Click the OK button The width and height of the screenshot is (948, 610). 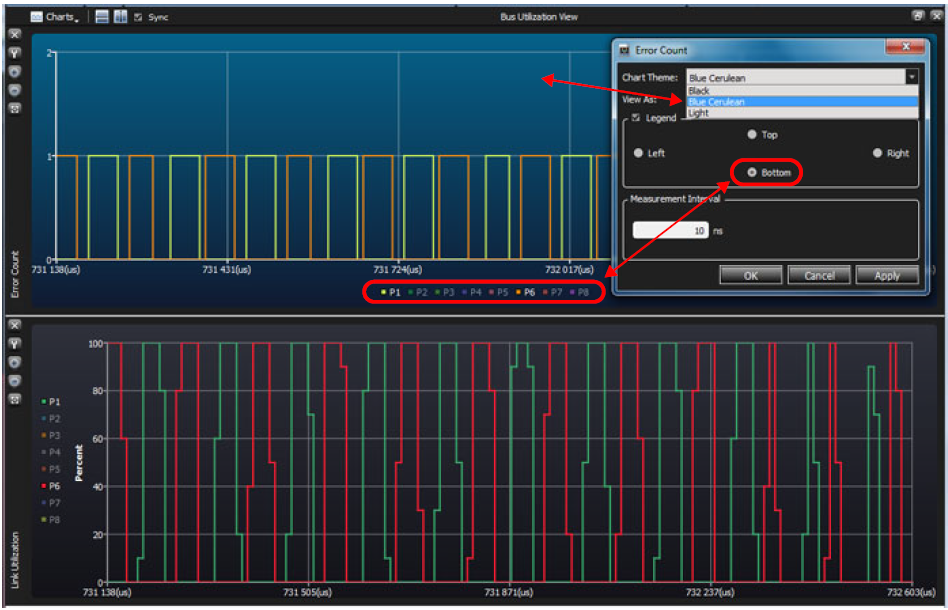pyautogui.click(x=750, y=276)
